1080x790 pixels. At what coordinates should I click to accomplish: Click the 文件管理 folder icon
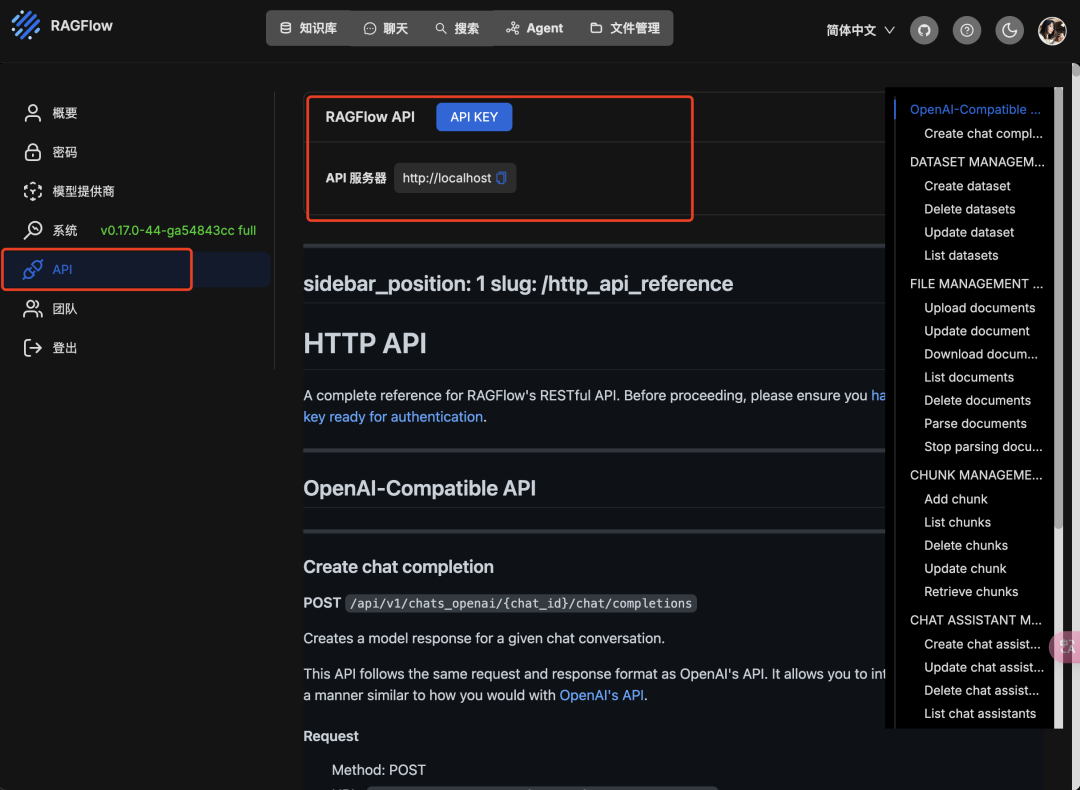[x=596, y=28]
